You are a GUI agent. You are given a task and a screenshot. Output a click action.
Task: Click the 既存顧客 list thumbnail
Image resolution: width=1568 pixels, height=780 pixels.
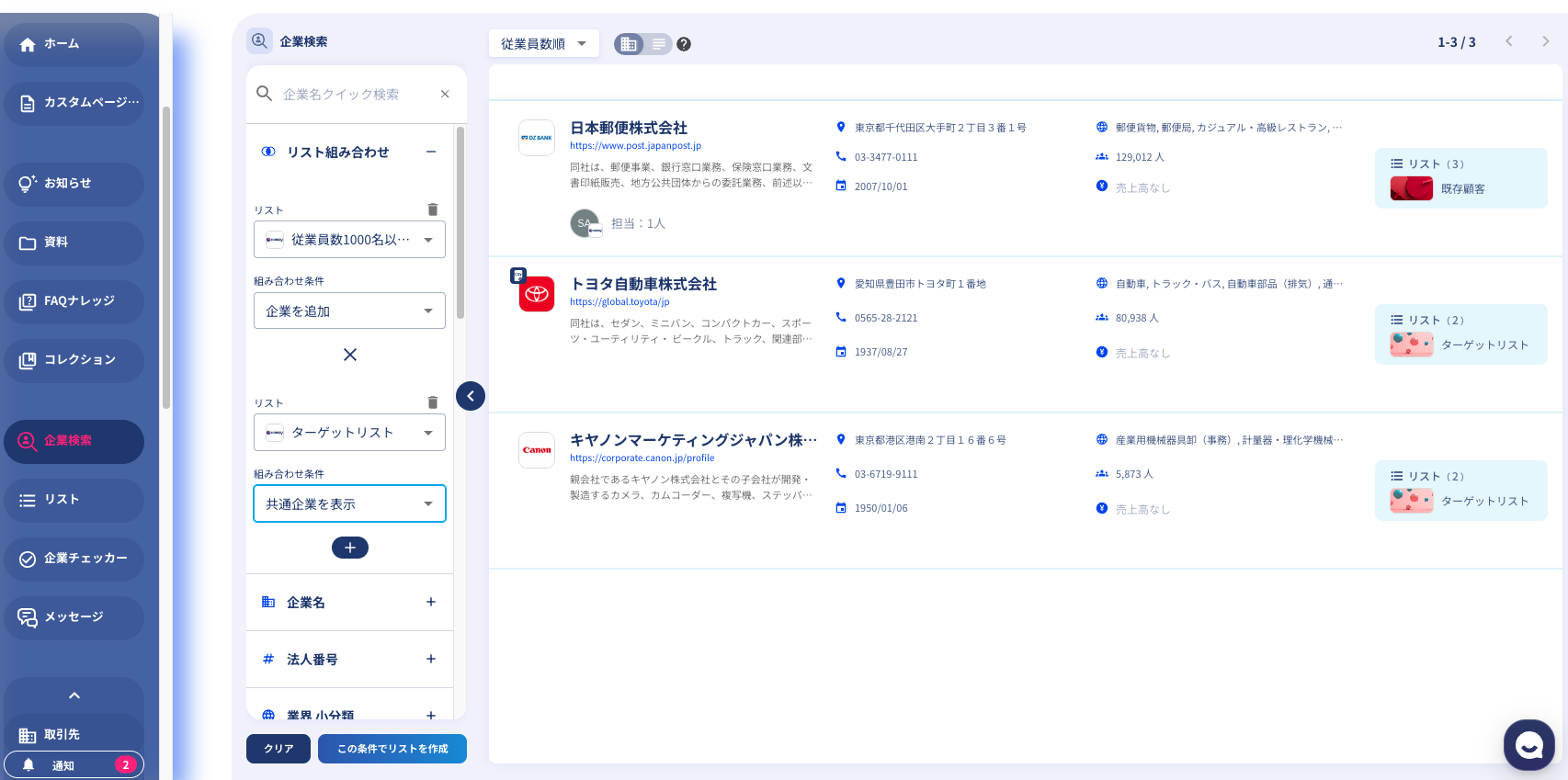point(1412,188)
